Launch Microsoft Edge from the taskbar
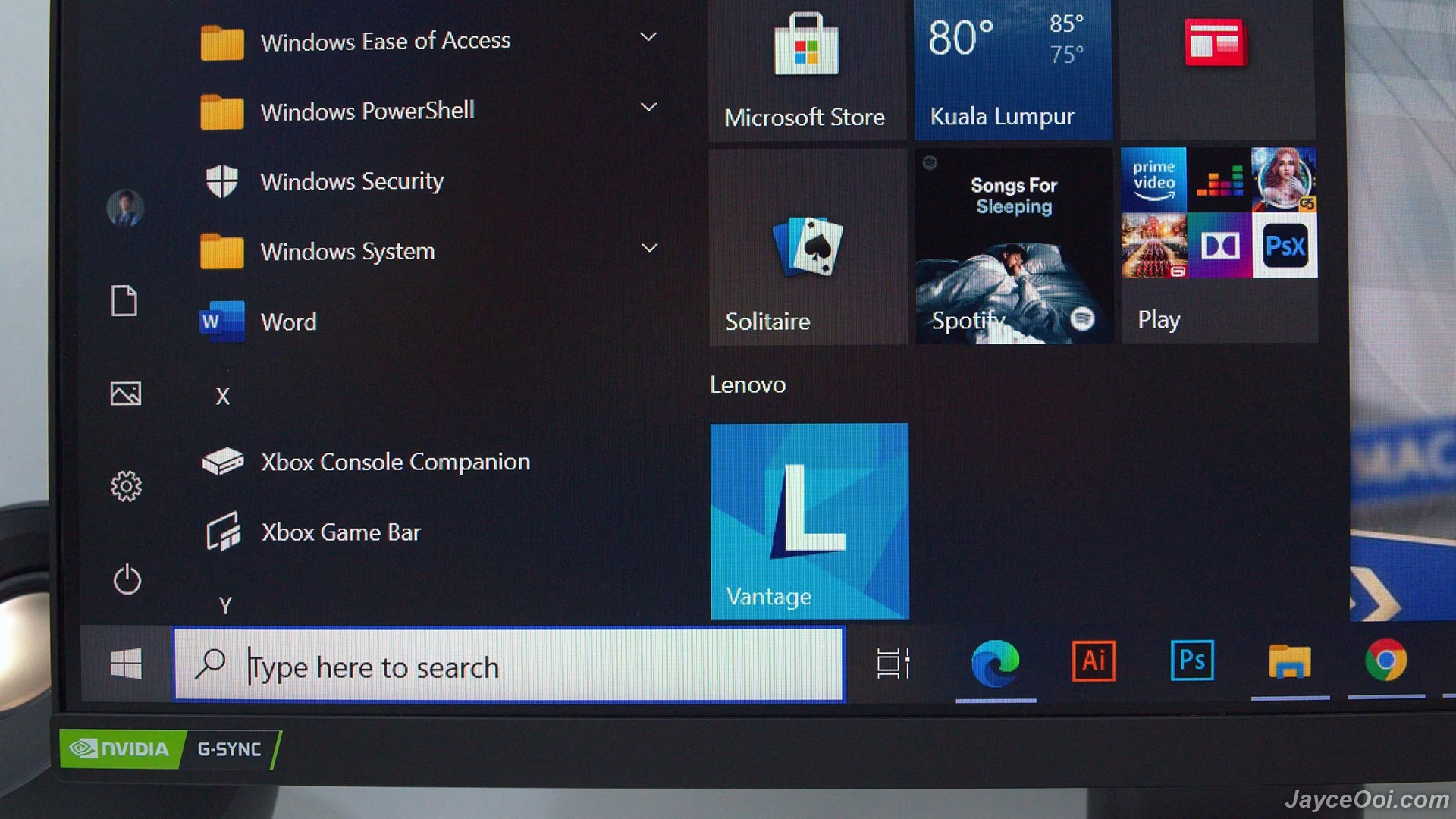The width and height of the screenshot is (1456, 819). point(996,663)
